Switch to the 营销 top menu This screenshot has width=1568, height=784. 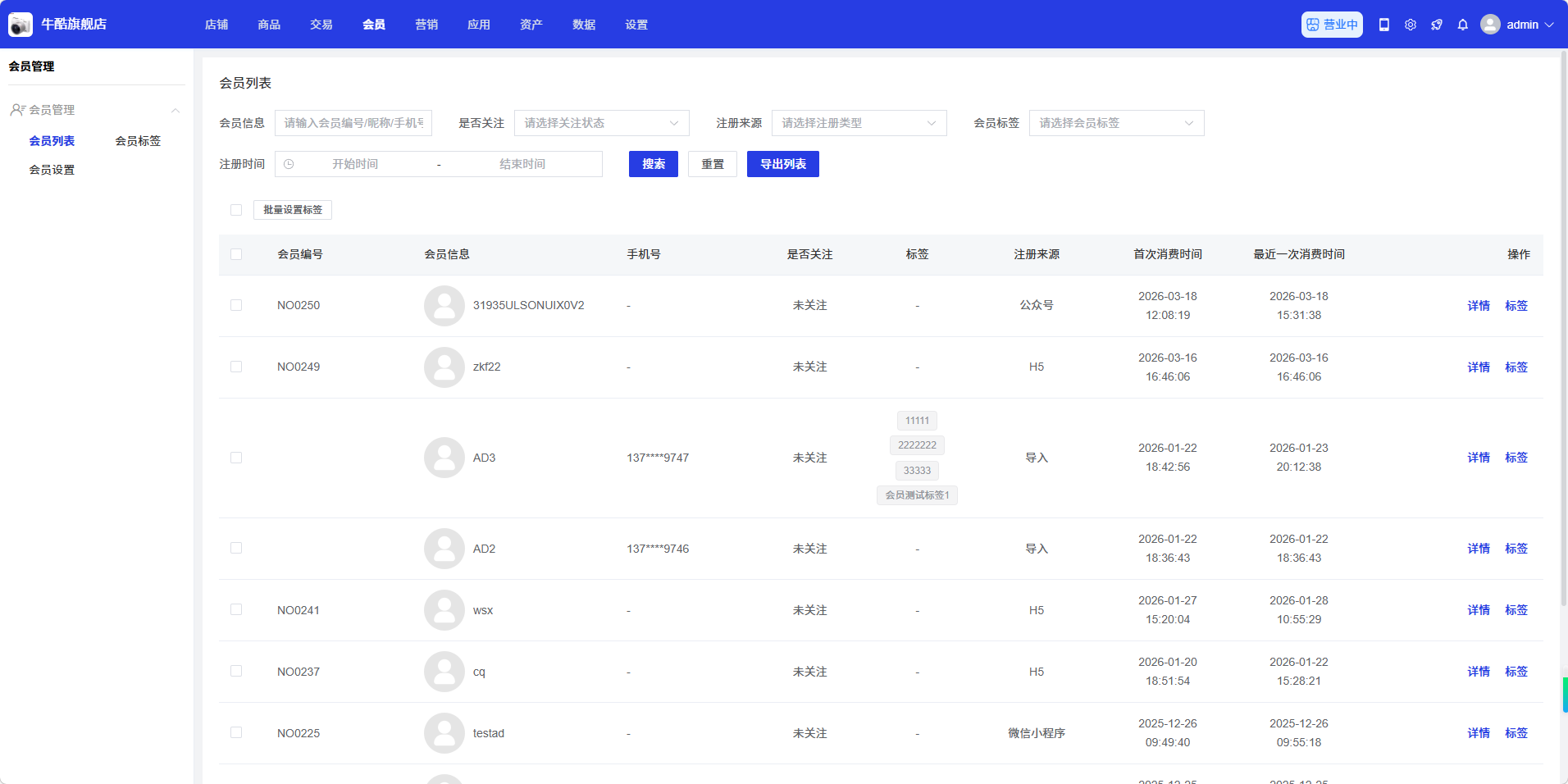coord(426,25)
